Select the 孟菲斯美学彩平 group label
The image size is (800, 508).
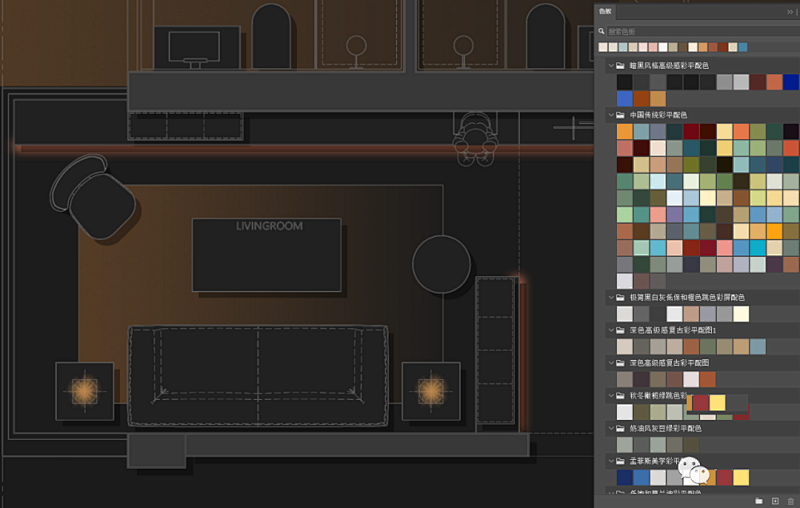pyautogui.click(x=660, y=461)
